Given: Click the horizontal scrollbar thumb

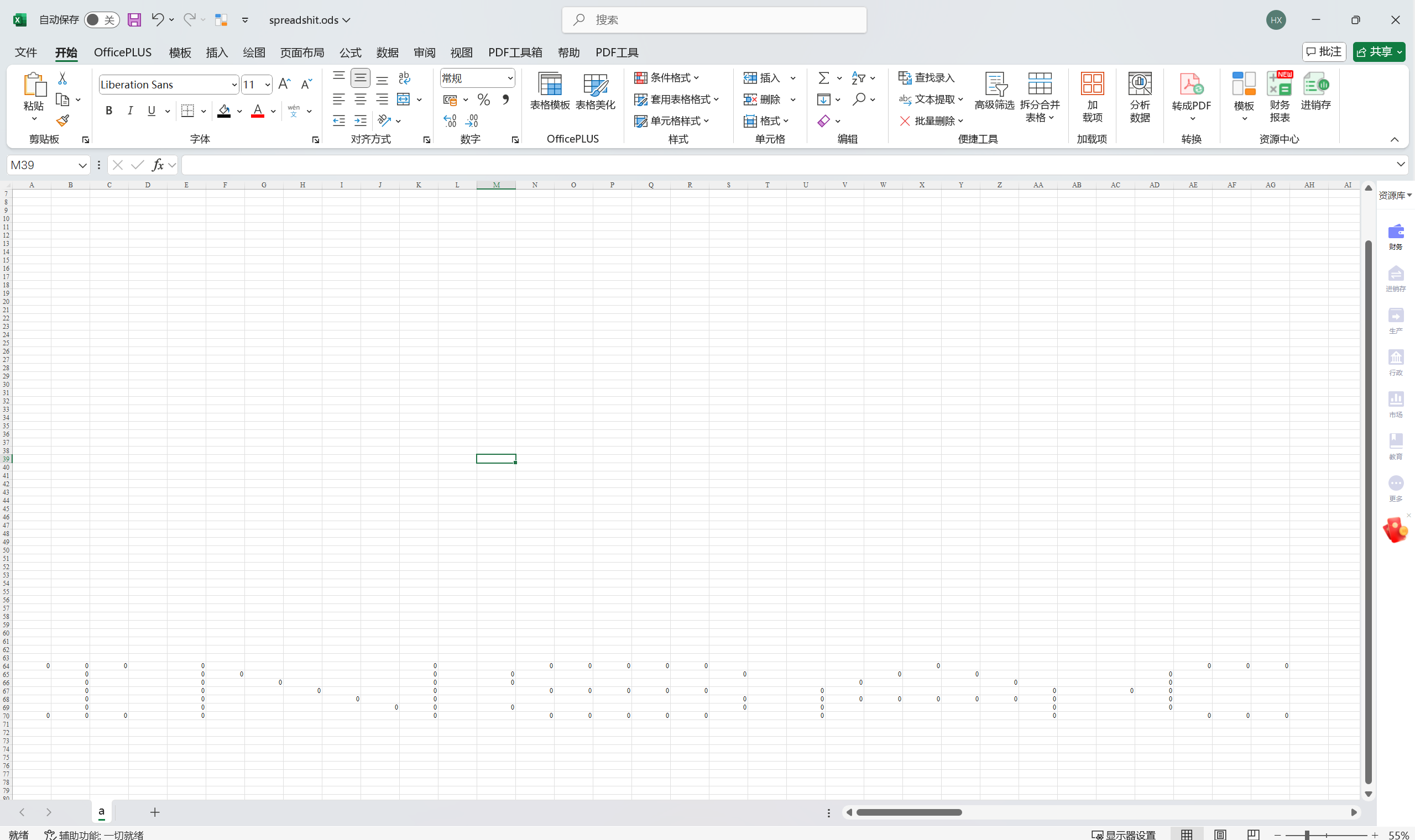Looking at the screenshot, I should click(909, 812).
